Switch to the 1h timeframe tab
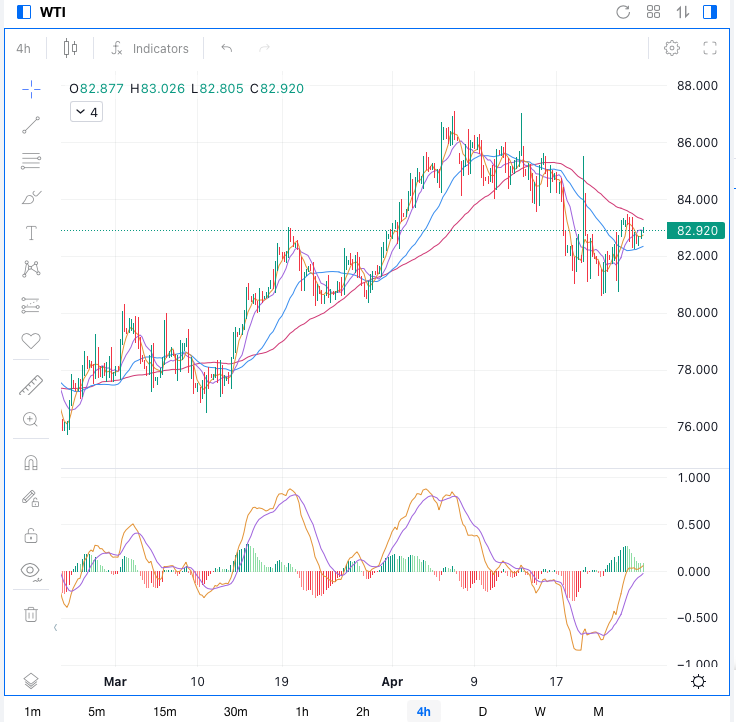The width and height of the screenshot is (736, 722). pyautogui.click(x=302, y=711)
